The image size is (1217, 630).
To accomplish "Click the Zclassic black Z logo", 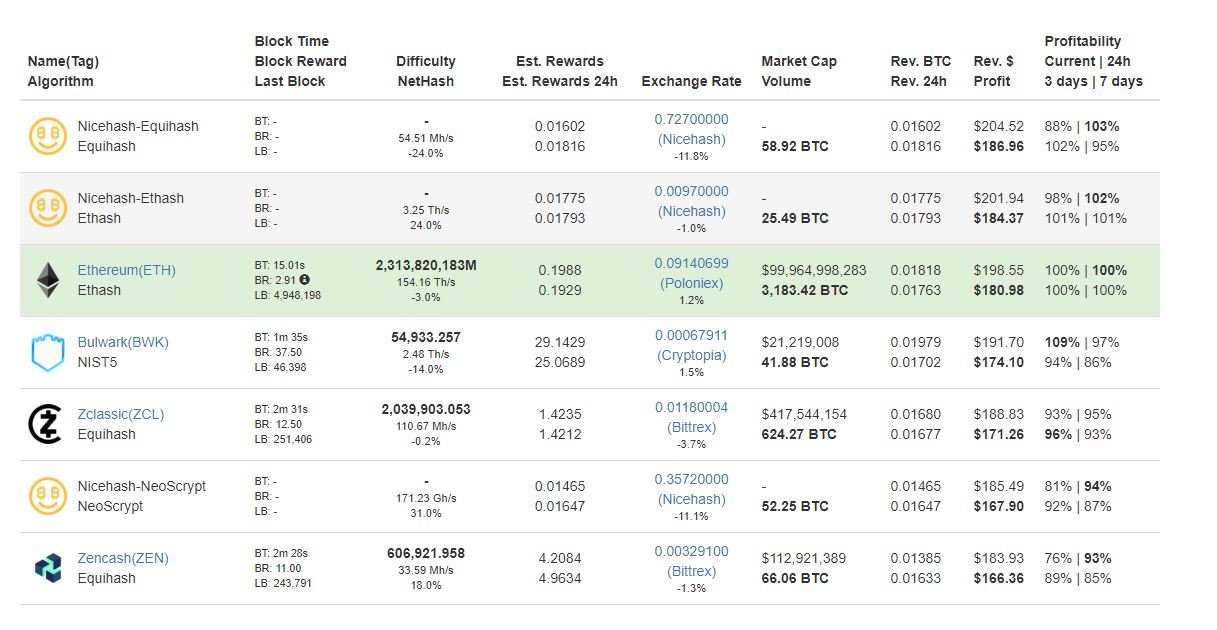I will point(47,424).
